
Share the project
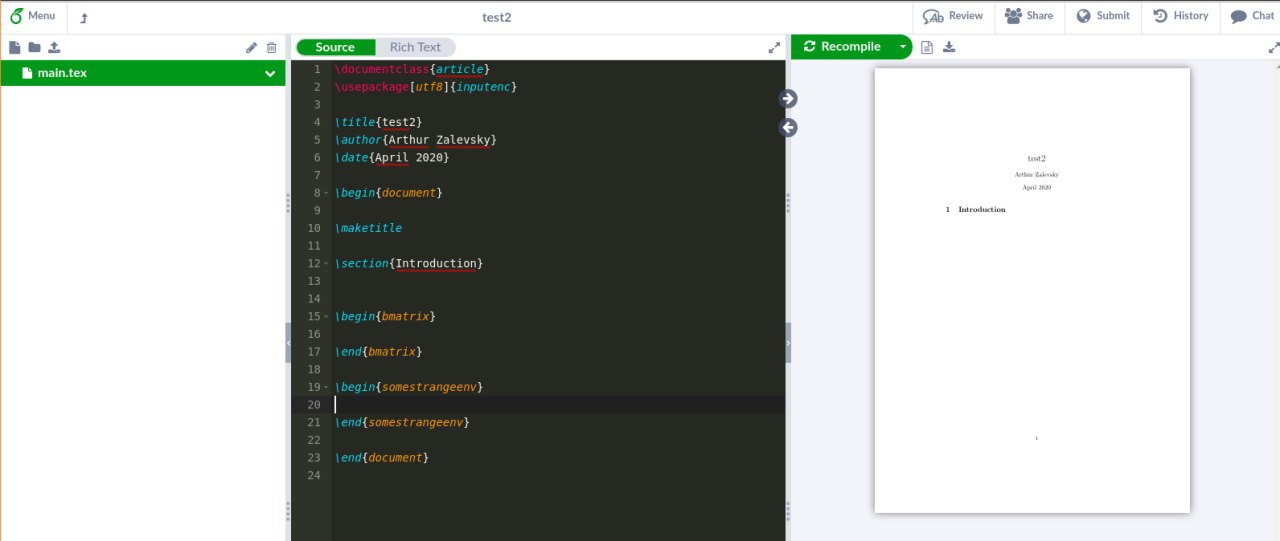1029,16
